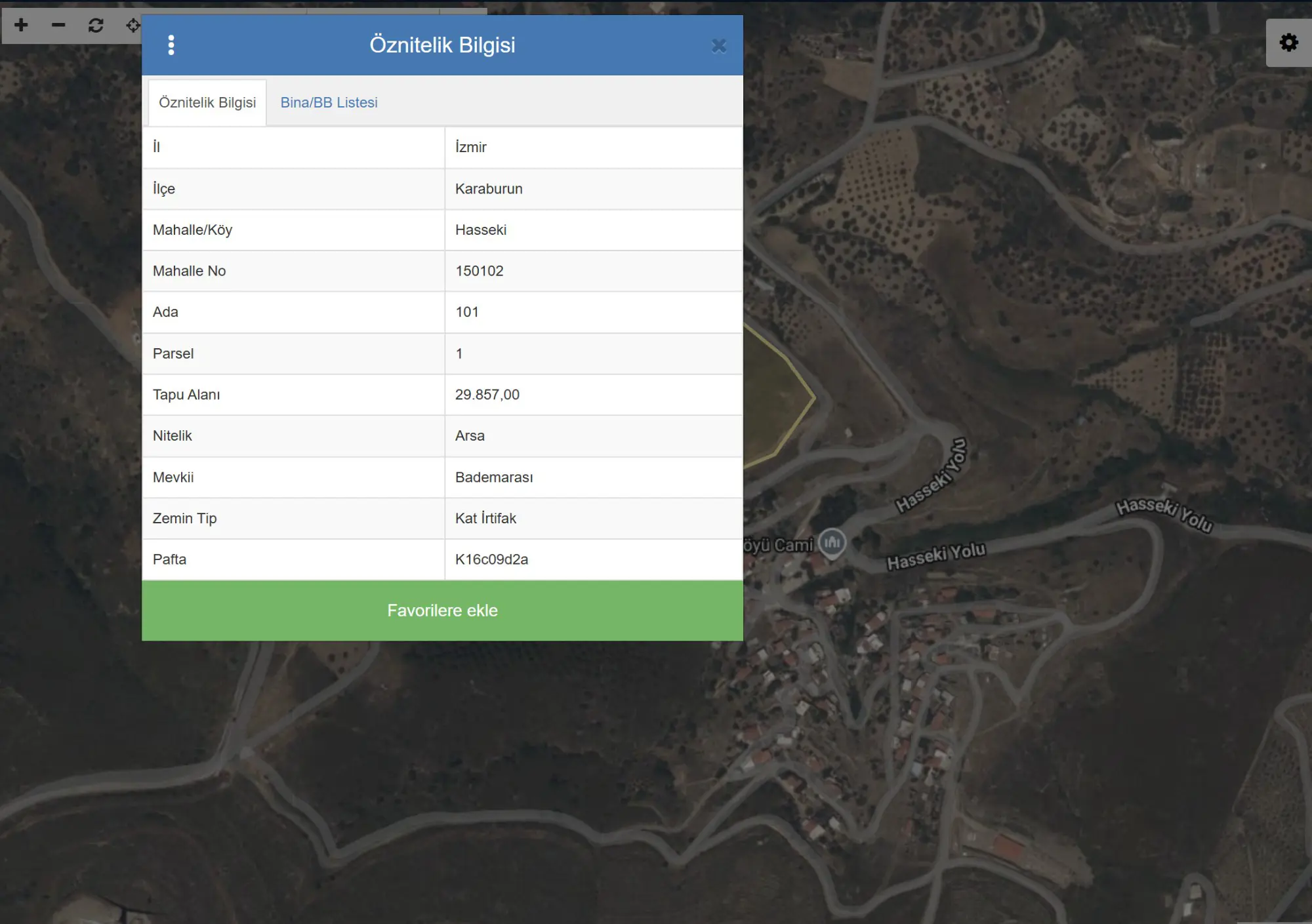
Task: Select the Ada value 101
Action: point(594,312)
